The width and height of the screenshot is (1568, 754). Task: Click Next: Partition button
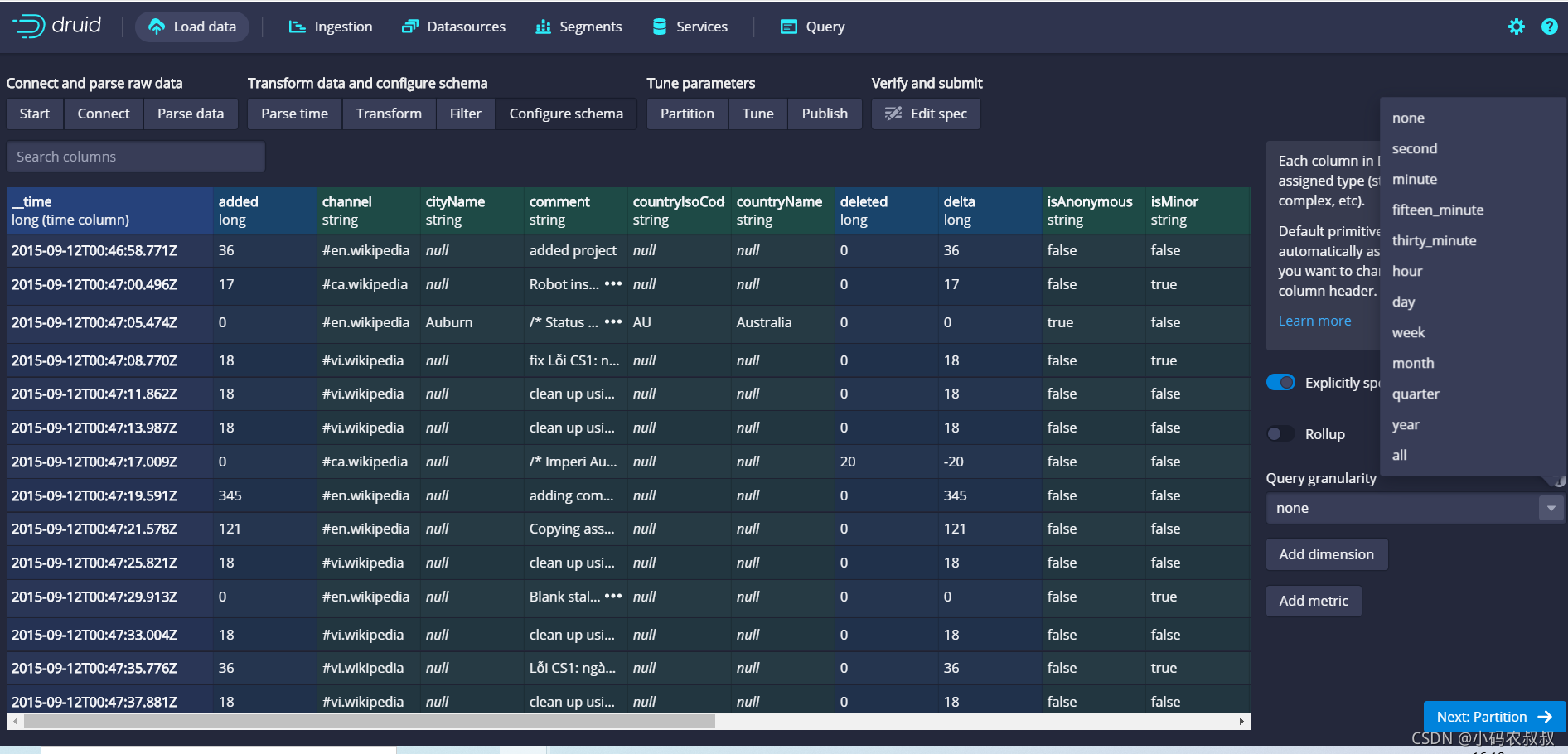point(1494,717)
